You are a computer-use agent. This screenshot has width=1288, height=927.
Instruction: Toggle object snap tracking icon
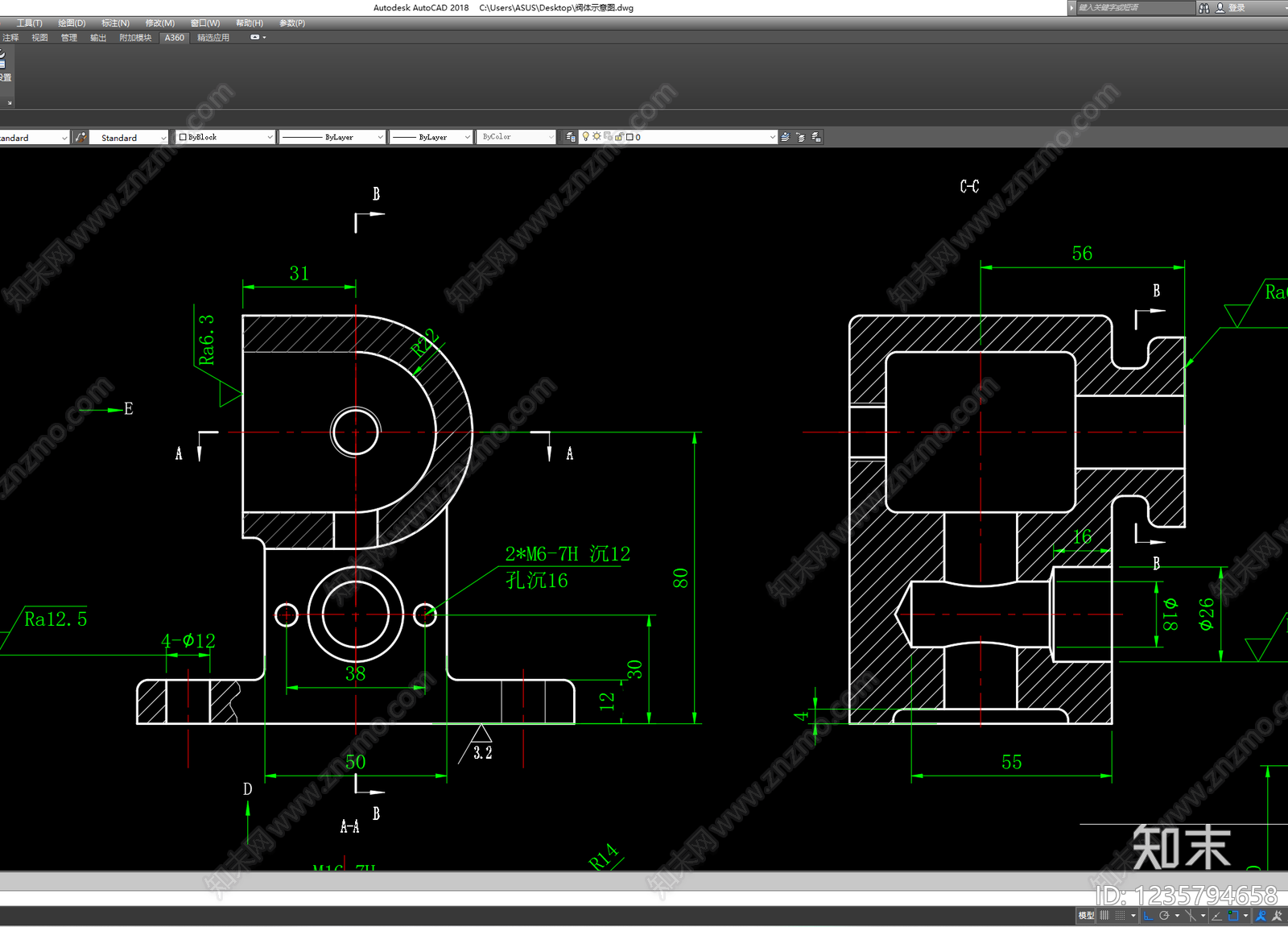(x=1217, y=916)
